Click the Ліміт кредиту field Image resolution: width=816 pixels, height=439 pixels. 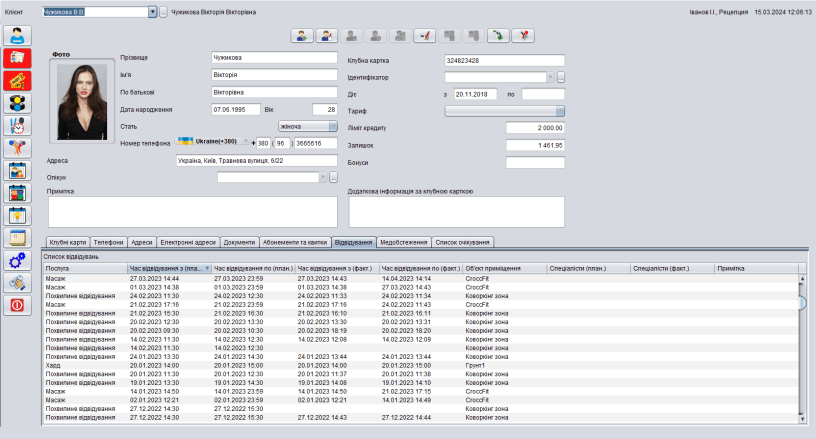coord(535,128)
